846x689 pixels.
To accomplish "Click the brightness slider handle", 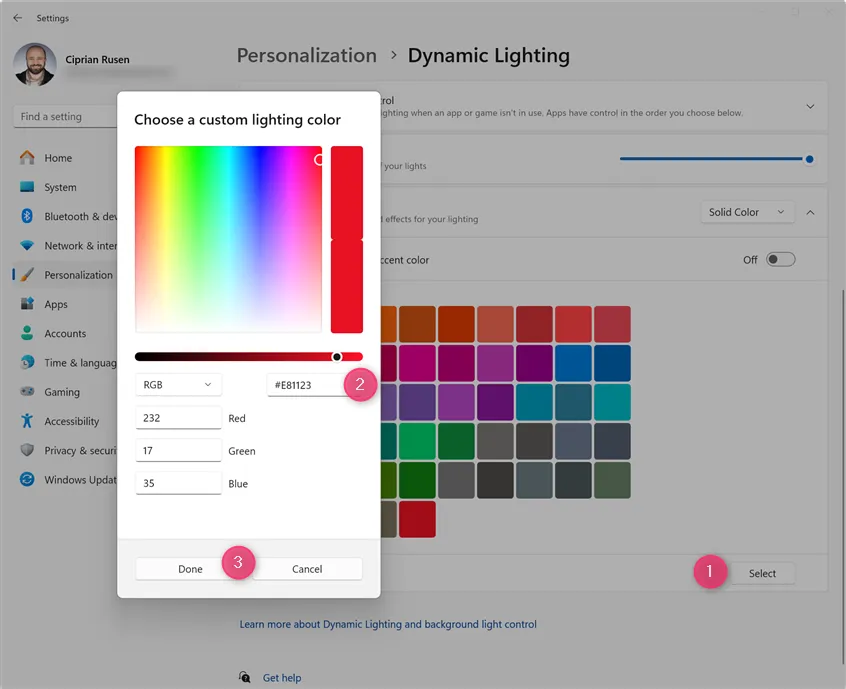I will coord(809,159).
